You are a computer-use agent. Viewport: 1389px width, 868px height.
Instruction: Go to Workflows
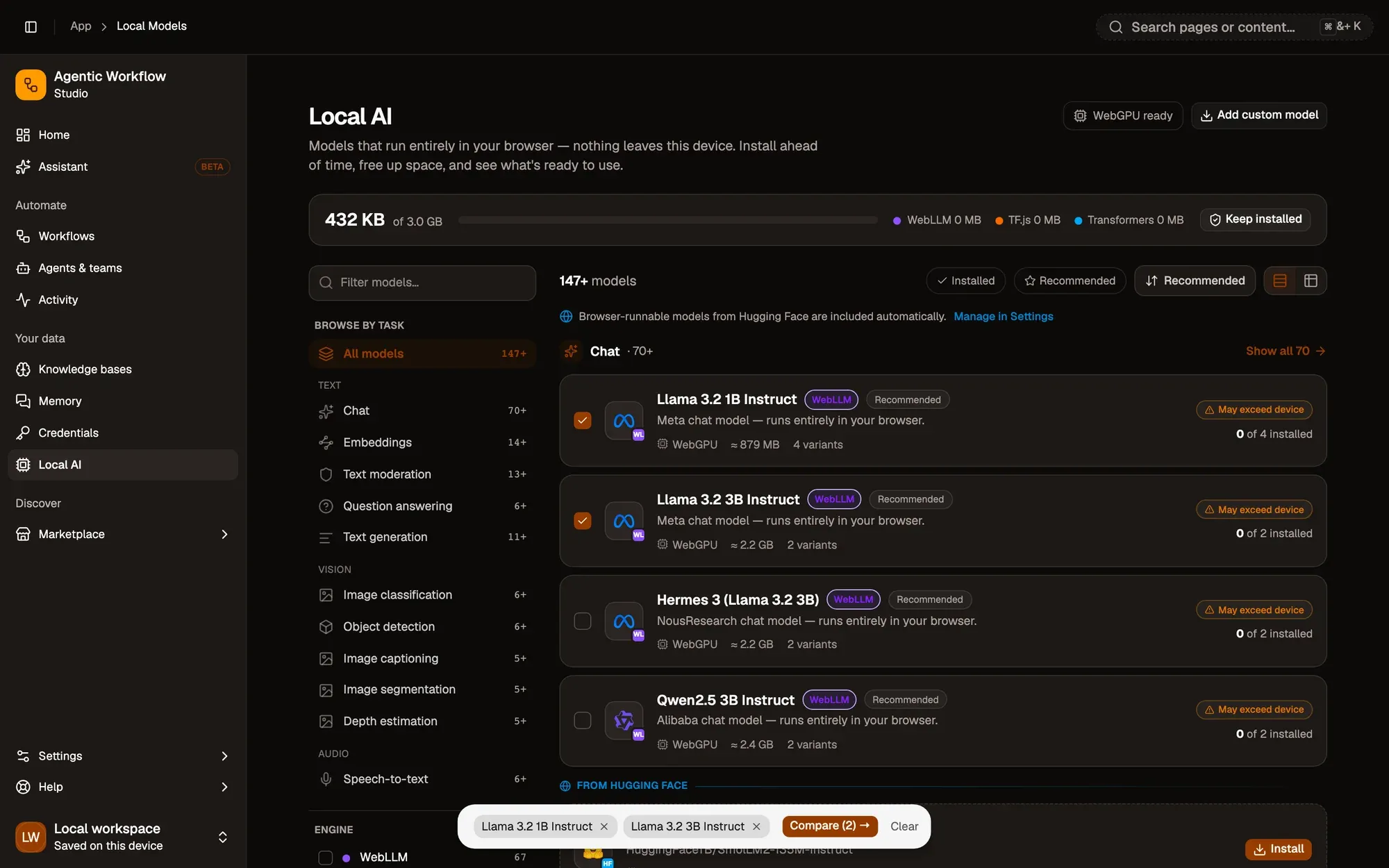pos(122,236)
